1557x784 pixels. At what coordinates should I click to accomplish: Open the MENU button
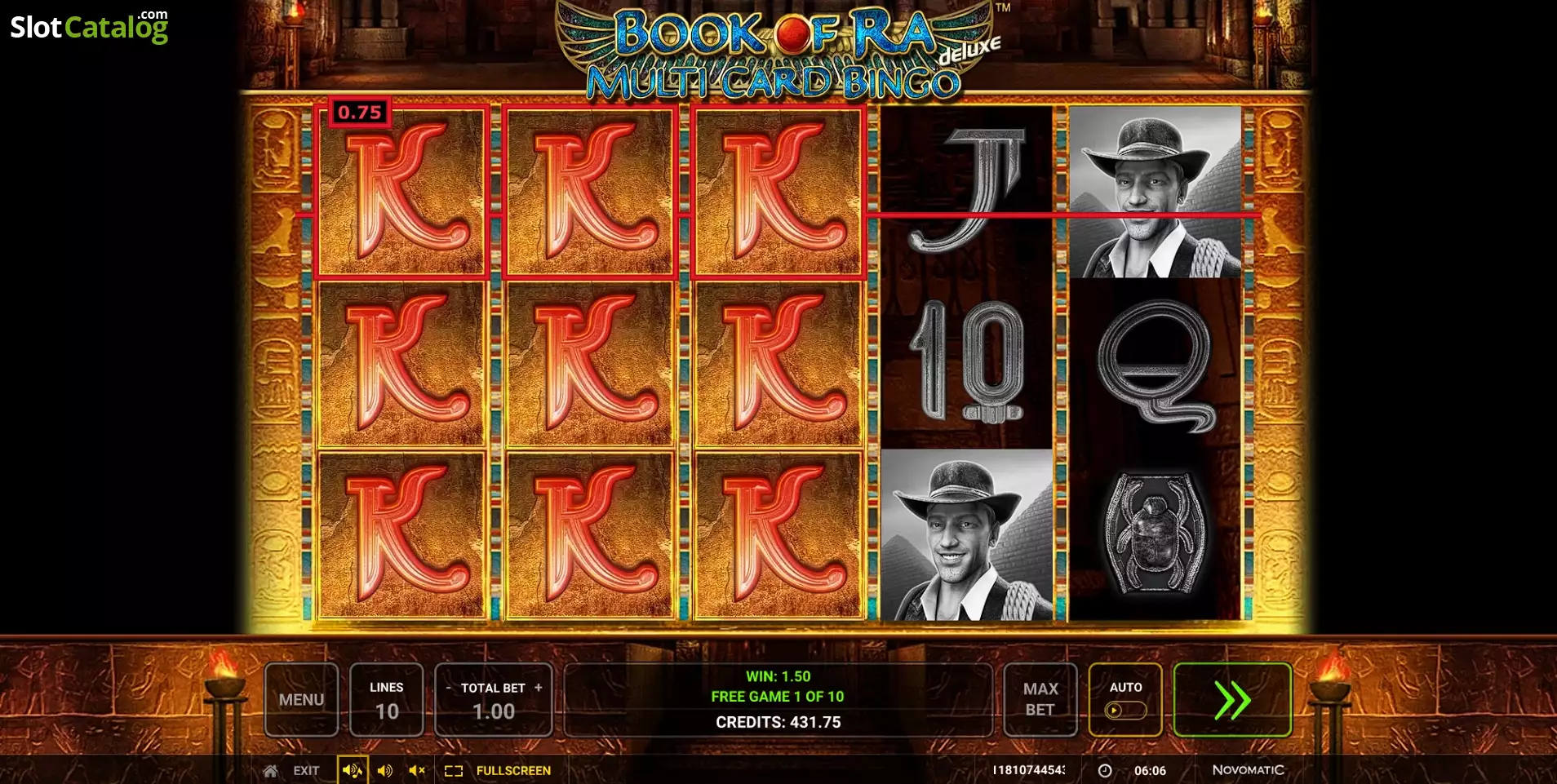301,699
